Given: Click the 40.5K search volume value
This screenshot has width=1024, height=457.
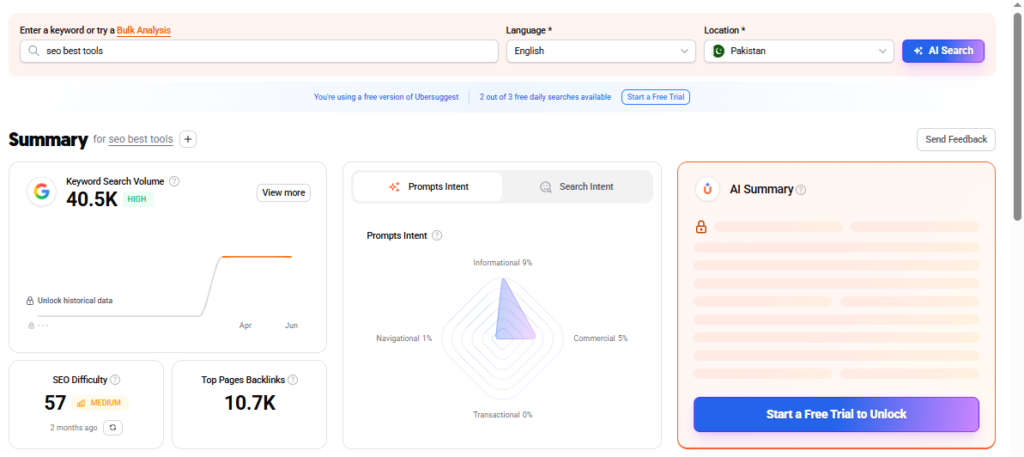Looking at the screenshot, I should pyautogui.click(x=92, y=199).
